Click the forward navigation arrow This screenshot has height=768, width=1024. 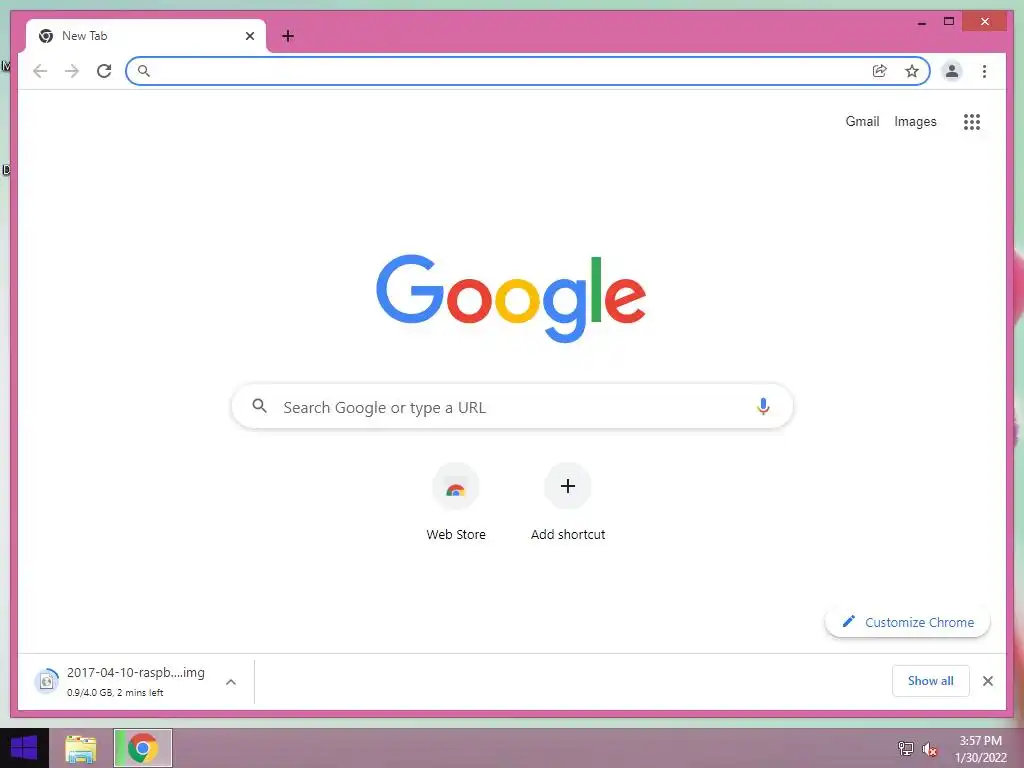pos(72,71)
